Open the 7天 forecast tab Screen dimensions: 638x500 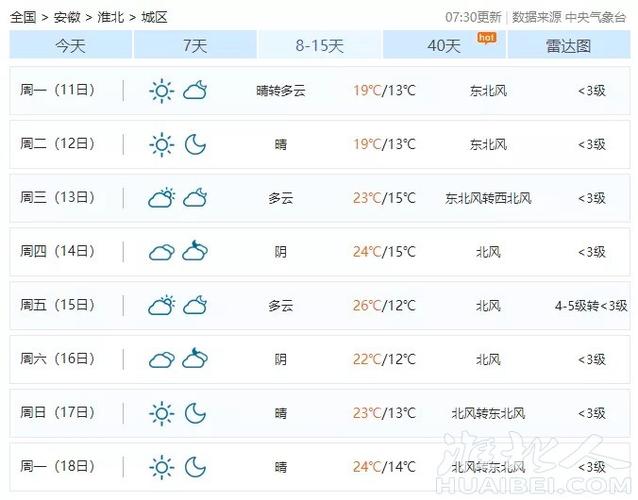(x=195, y=45)
